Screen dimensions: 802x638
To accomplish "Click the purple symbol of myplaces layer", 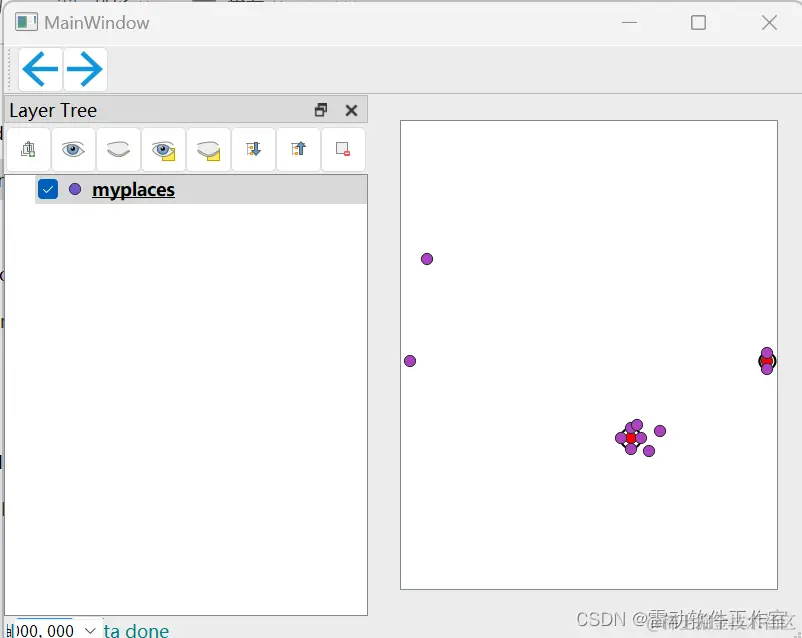I will [x=75, y=189].
